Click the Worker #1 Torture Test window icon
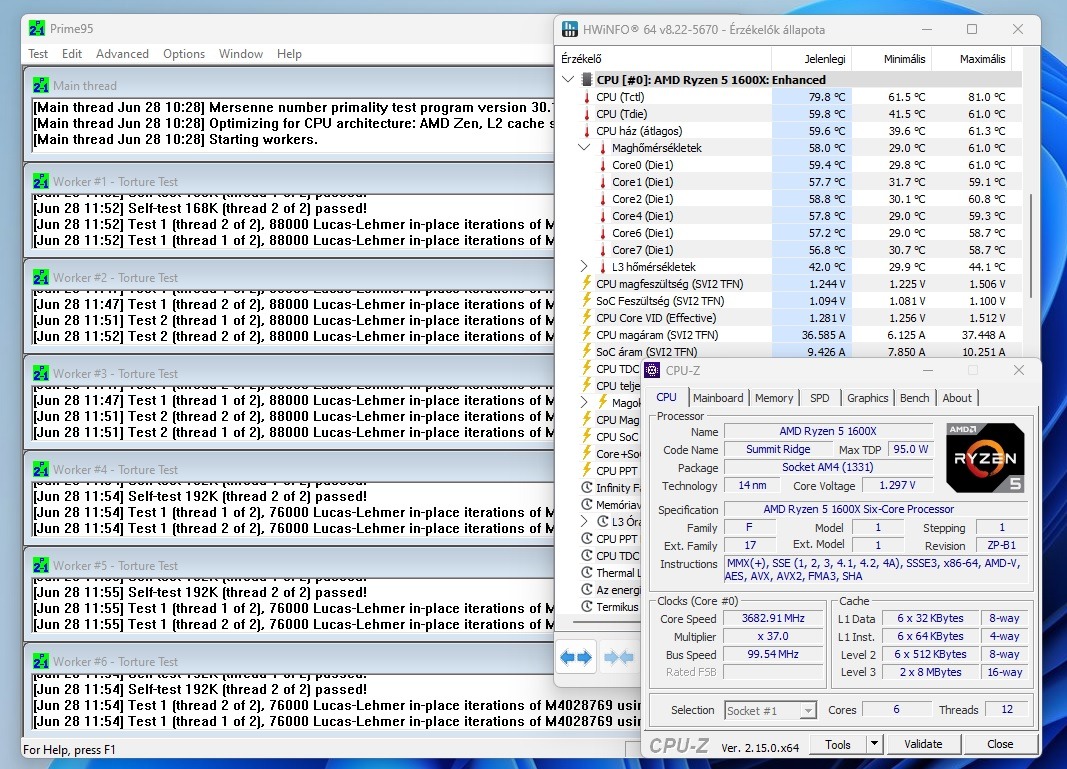Viewport: 1067px width, 769px height. 40,181
